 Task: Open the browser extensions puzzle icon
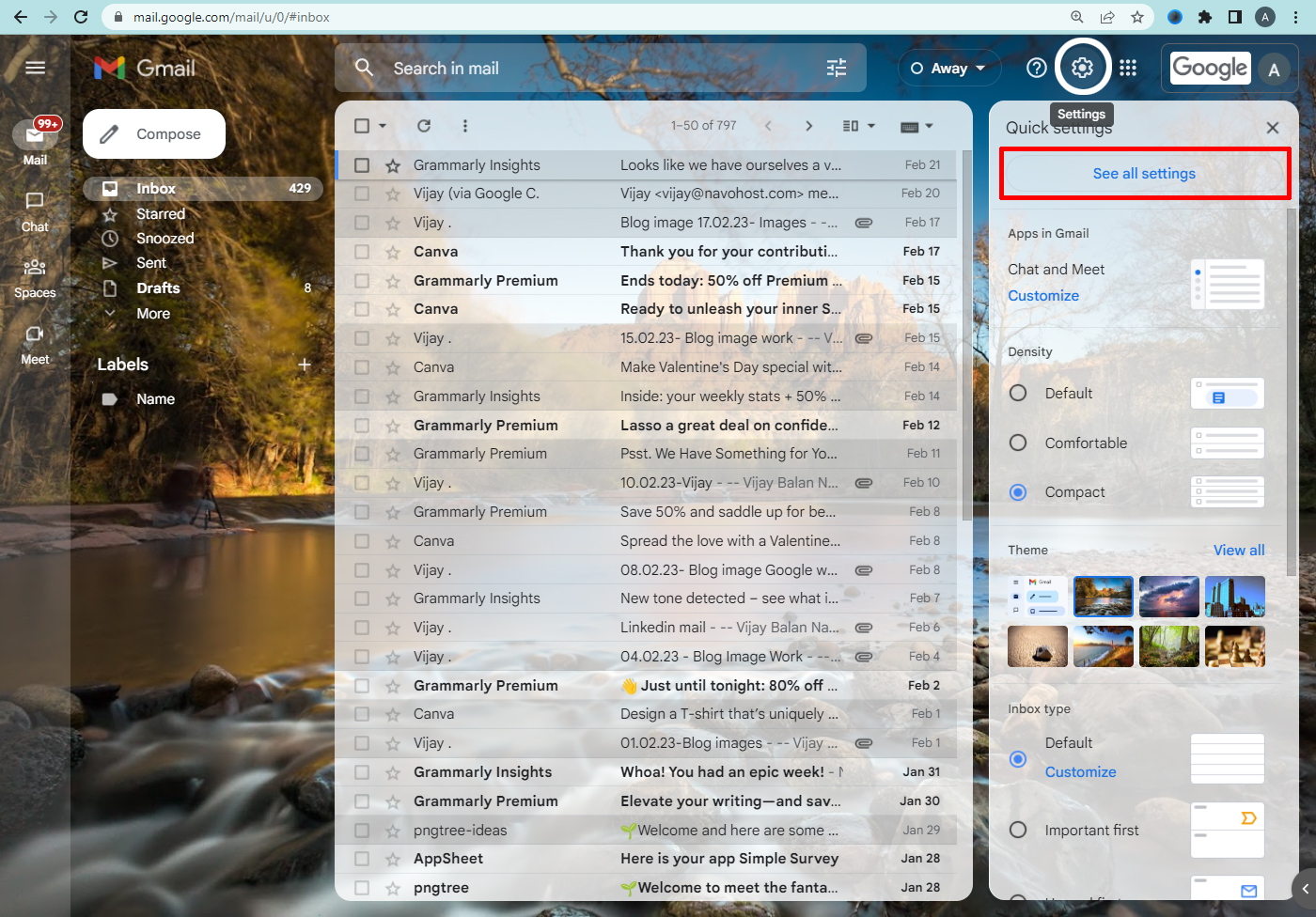1205,17
